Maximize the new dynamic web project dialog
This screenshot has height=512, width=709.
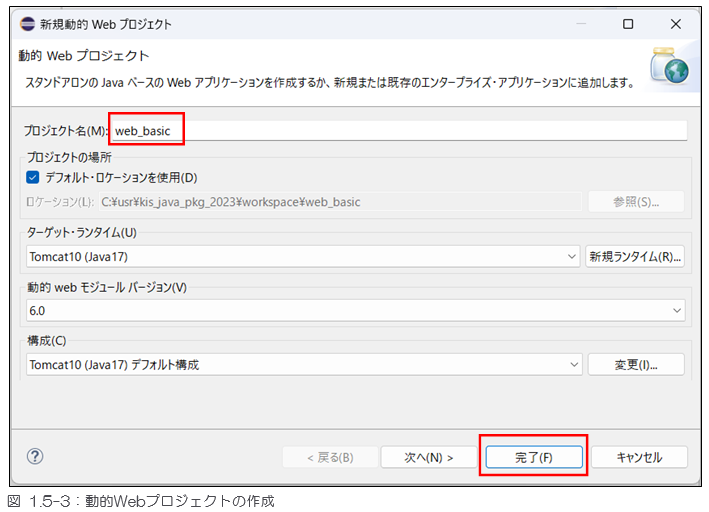click(x=628, y=23)
